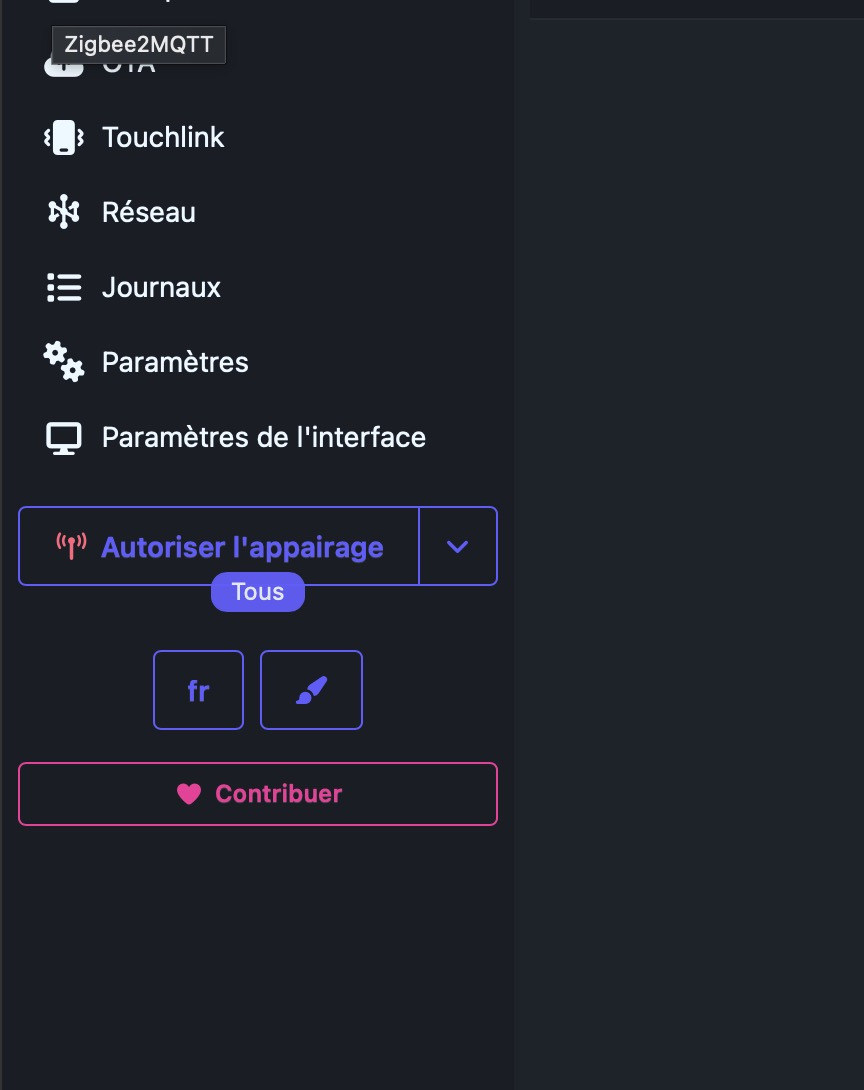Open the theme picker paintbrush button
This screenshot has width=864, height=1090.
(x=311, y=690)
